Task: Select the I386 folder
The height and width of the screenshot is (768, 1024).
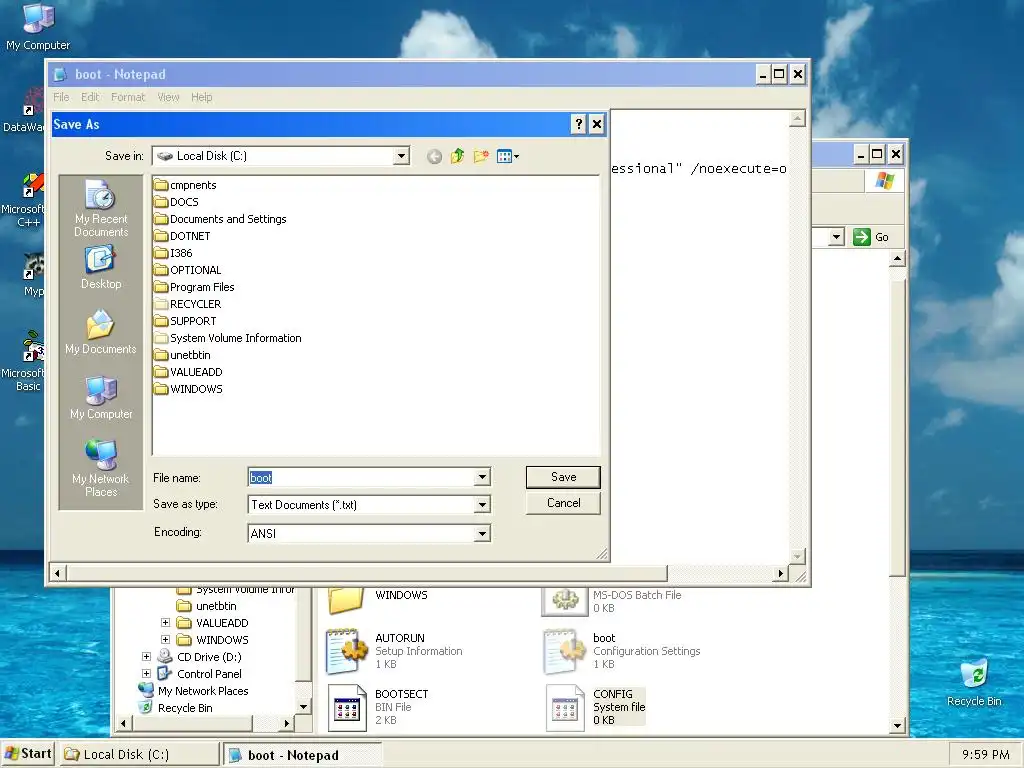Action: pyautogui.click(x=173, y=253)
